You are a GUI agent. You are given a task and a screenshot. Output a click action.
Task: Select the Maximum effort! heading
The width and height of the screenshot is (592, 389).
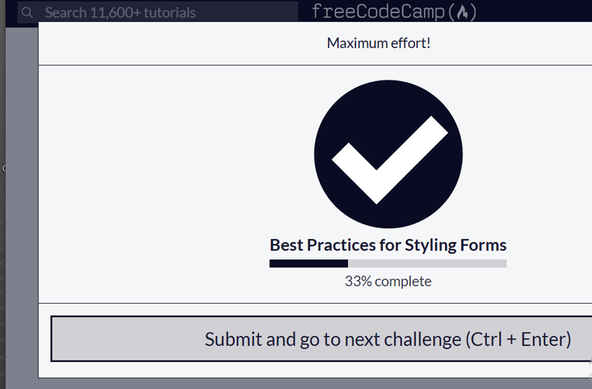click(378, 43)
